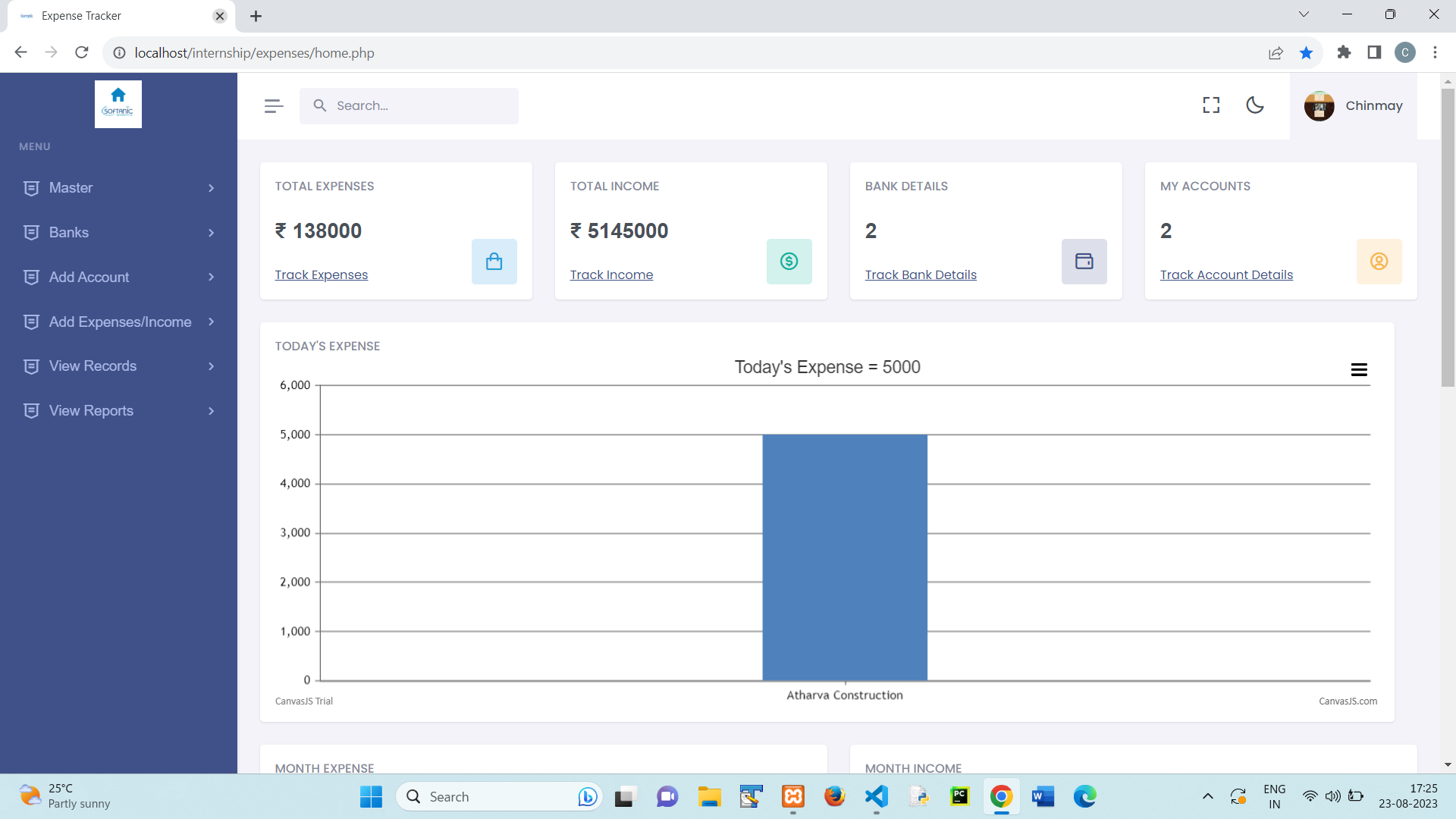This screenshot has height=819, width=1456.
Task: Expand the View Reports chevron
Action: pyautogui.click(x=211, y=411)
